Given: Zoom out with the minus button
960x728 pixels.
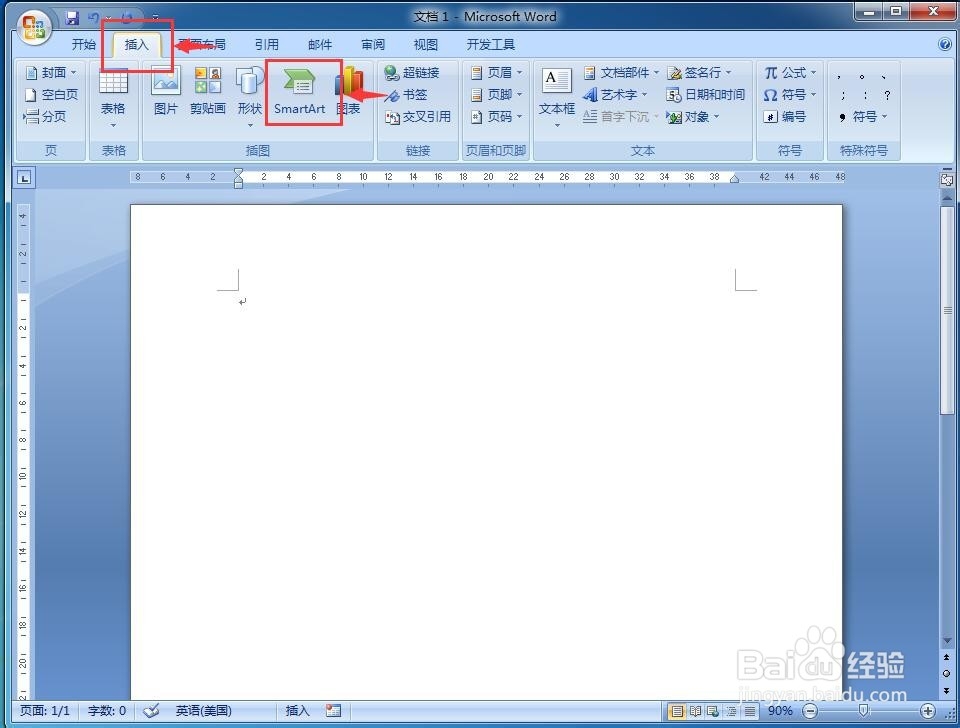Looking at the screenshot, I should (809, 711).
